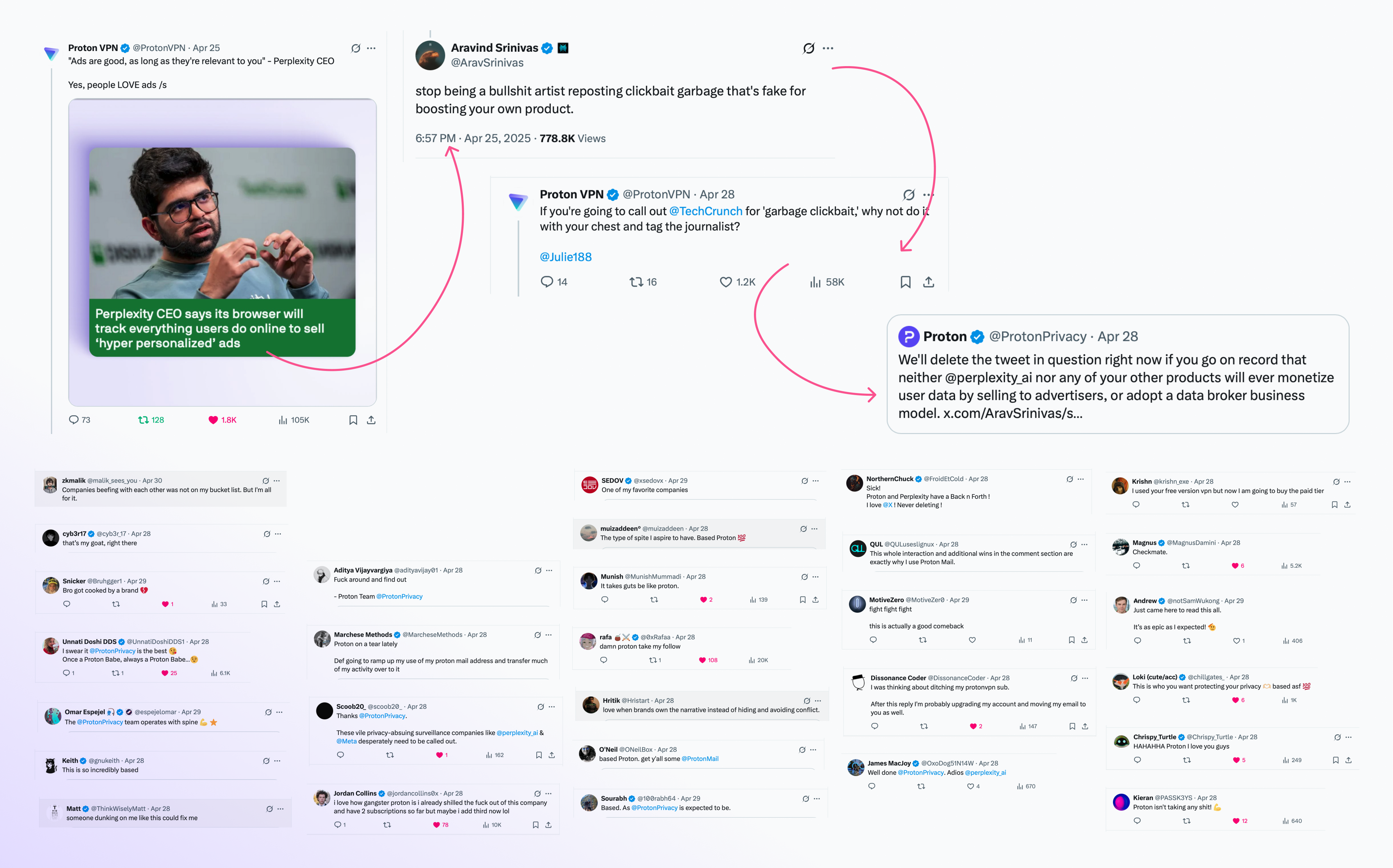Like the Proton VPN Apr 25 tweet

[213, 420]
